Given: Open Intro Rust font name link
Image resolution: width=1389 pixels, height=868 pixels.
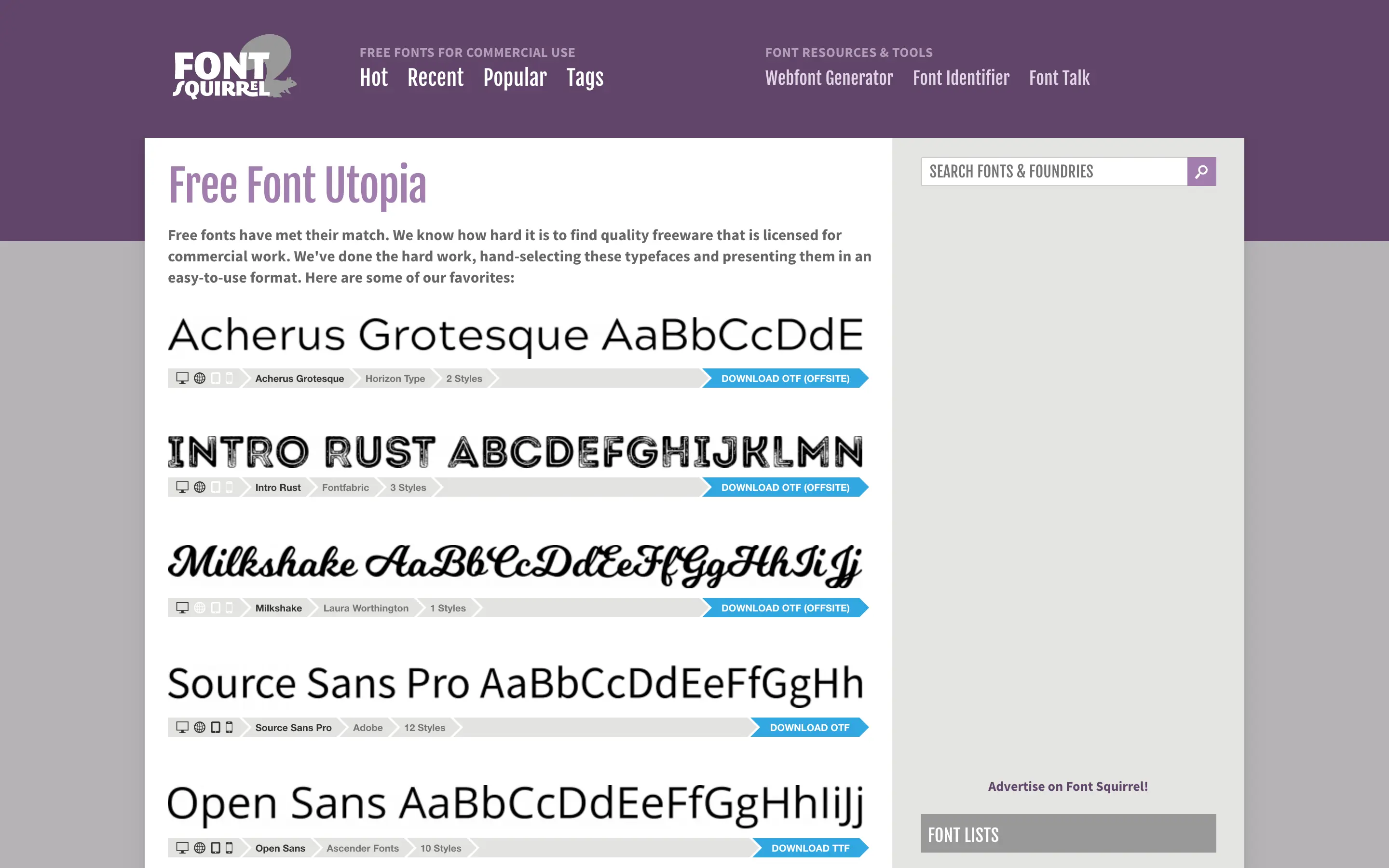Looking at the screenshot, I should pos(278,488).
